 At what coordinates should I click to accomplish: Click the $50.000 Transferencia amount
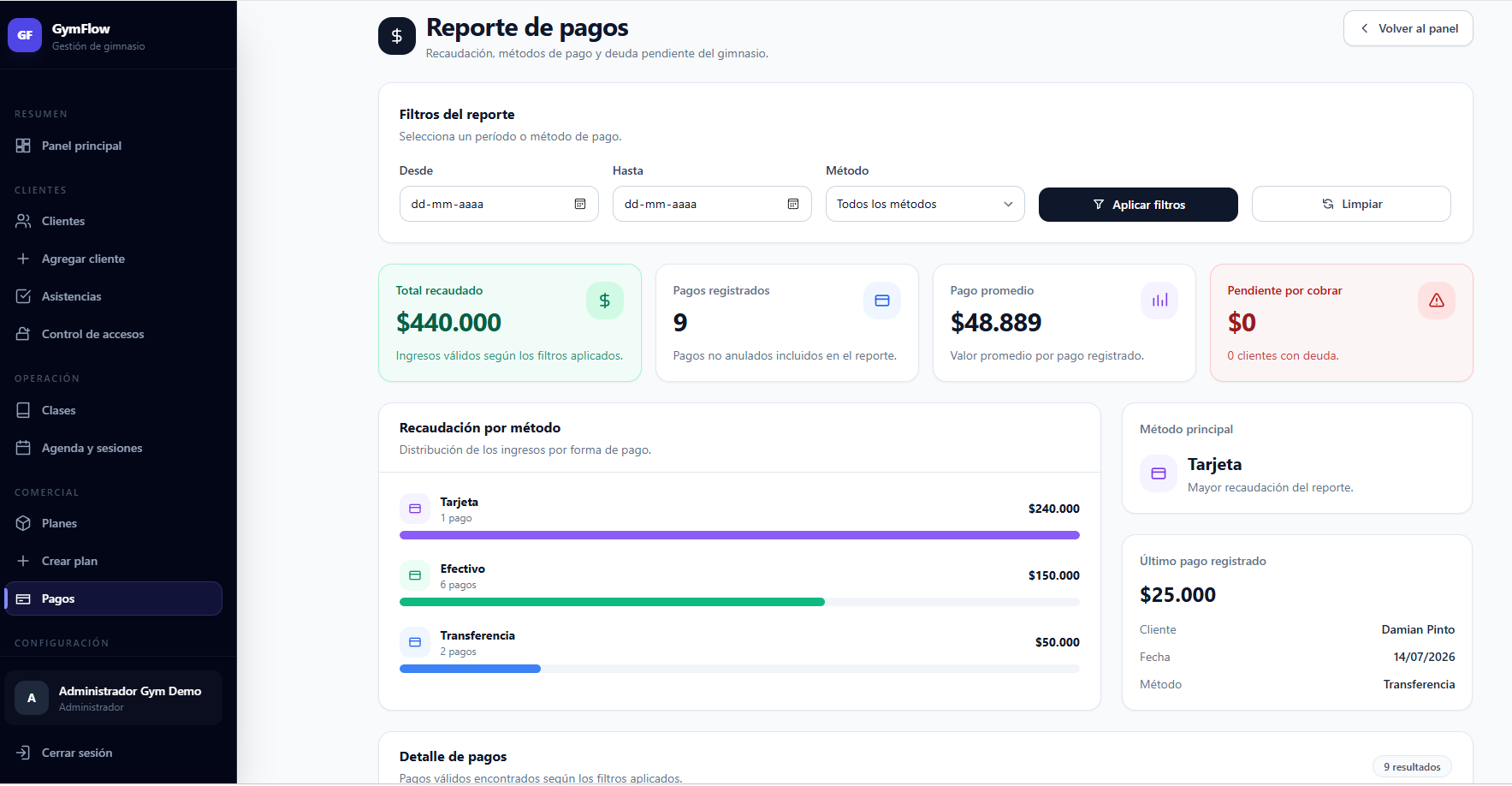coord(1058,642)
